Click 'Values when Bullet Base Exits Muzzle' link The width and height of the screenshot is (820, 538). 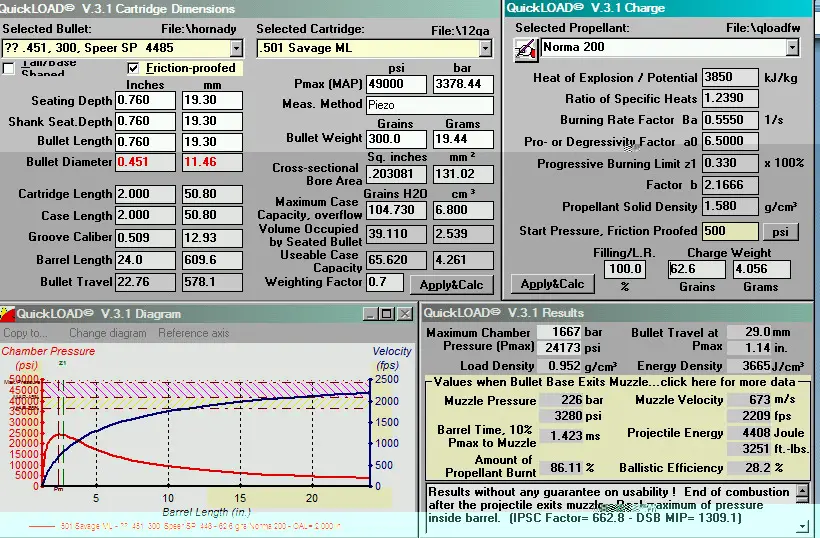coord(614,382)
